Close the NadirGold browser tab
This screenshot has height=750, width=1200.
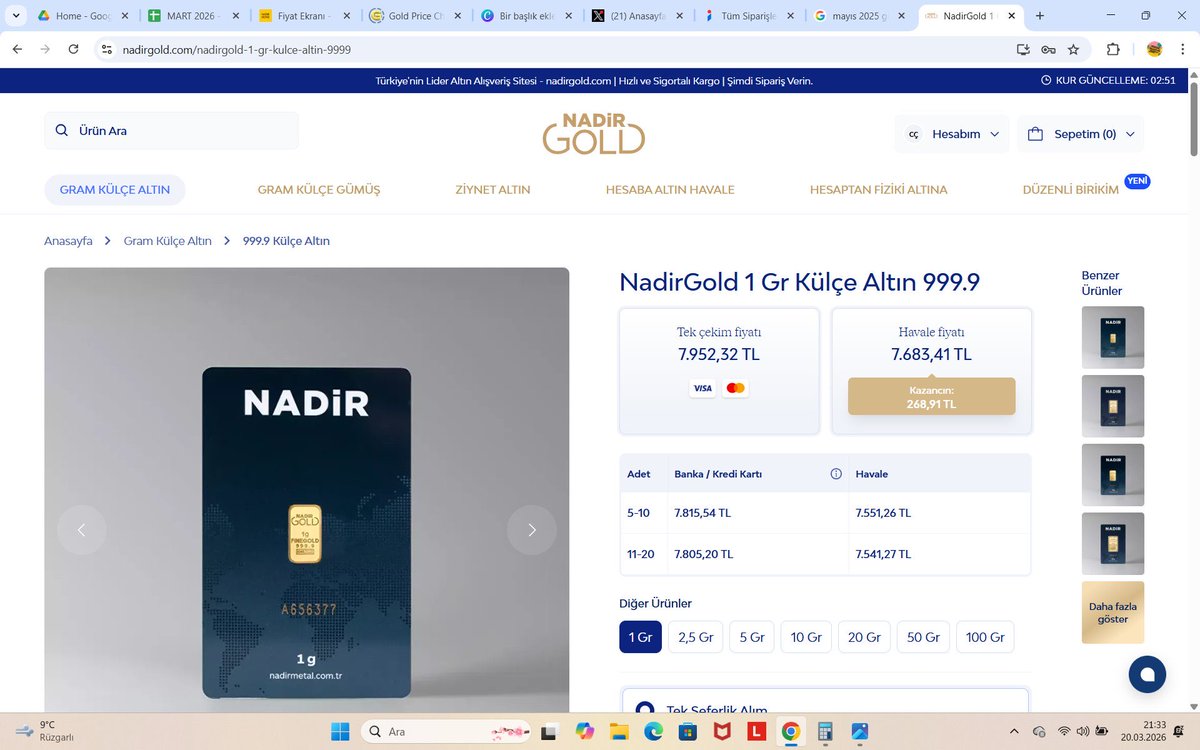(1010, 16)
